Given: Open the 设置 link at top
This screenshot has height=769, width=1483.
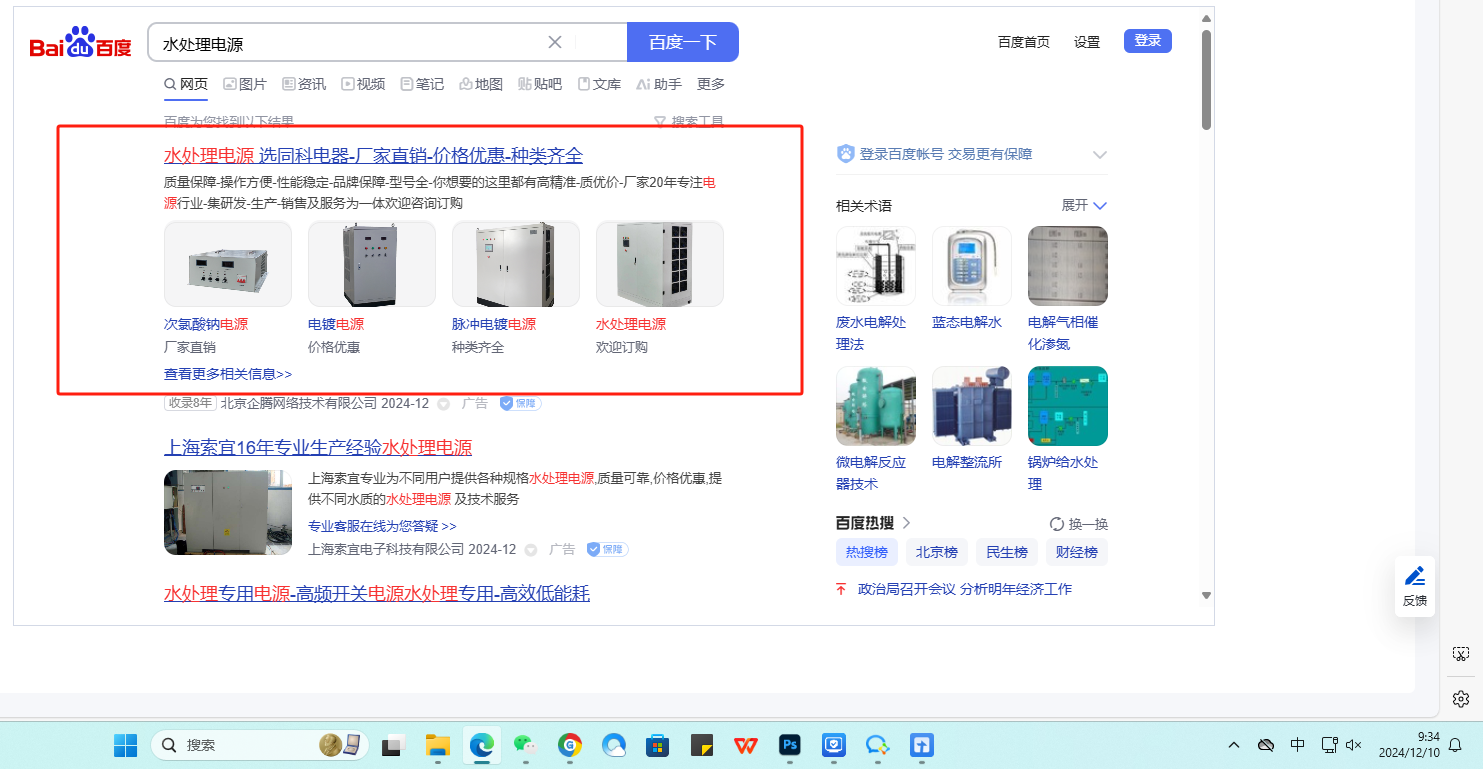Looking at the screenshot, I should [x=1087, y=42].
